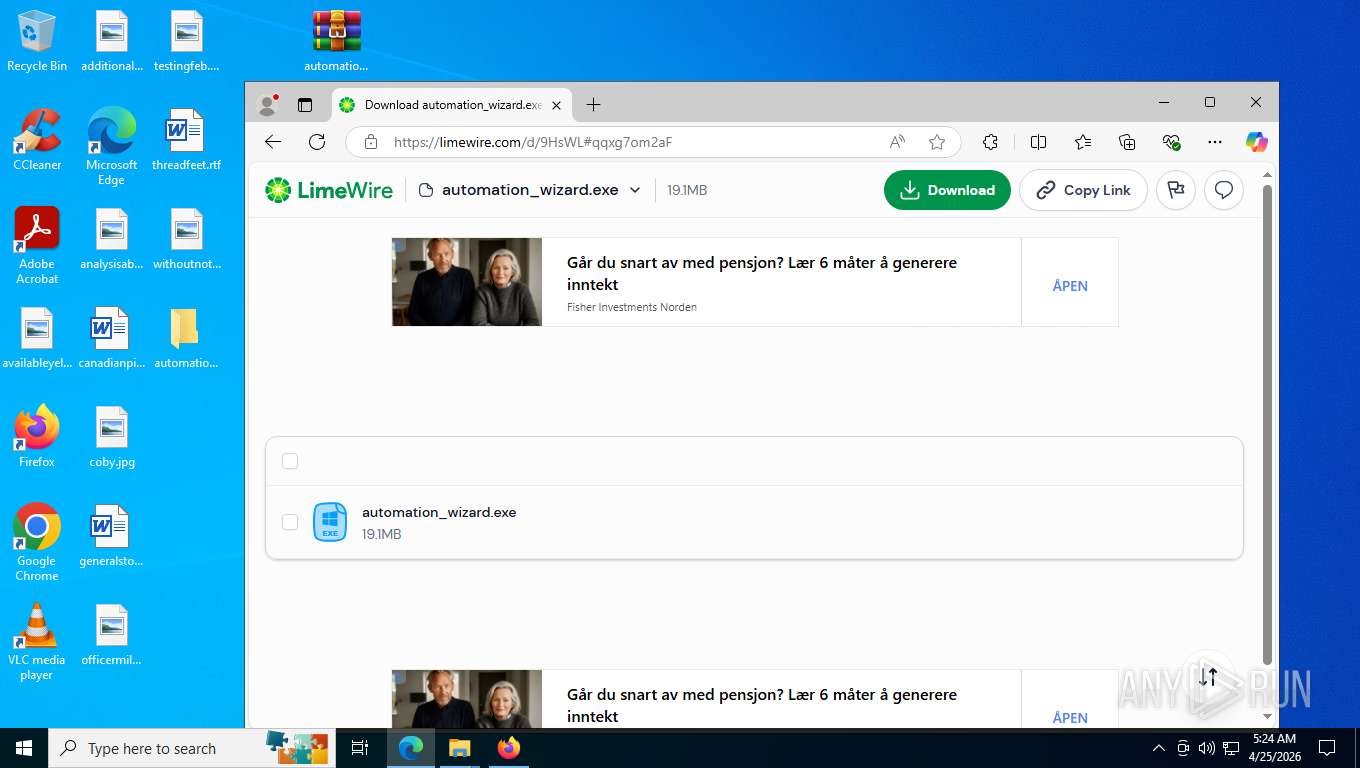Select the automatio... folder on the desktop
Screen dimensions: 1360x768
pyautogui.click(x=186, y=339)
